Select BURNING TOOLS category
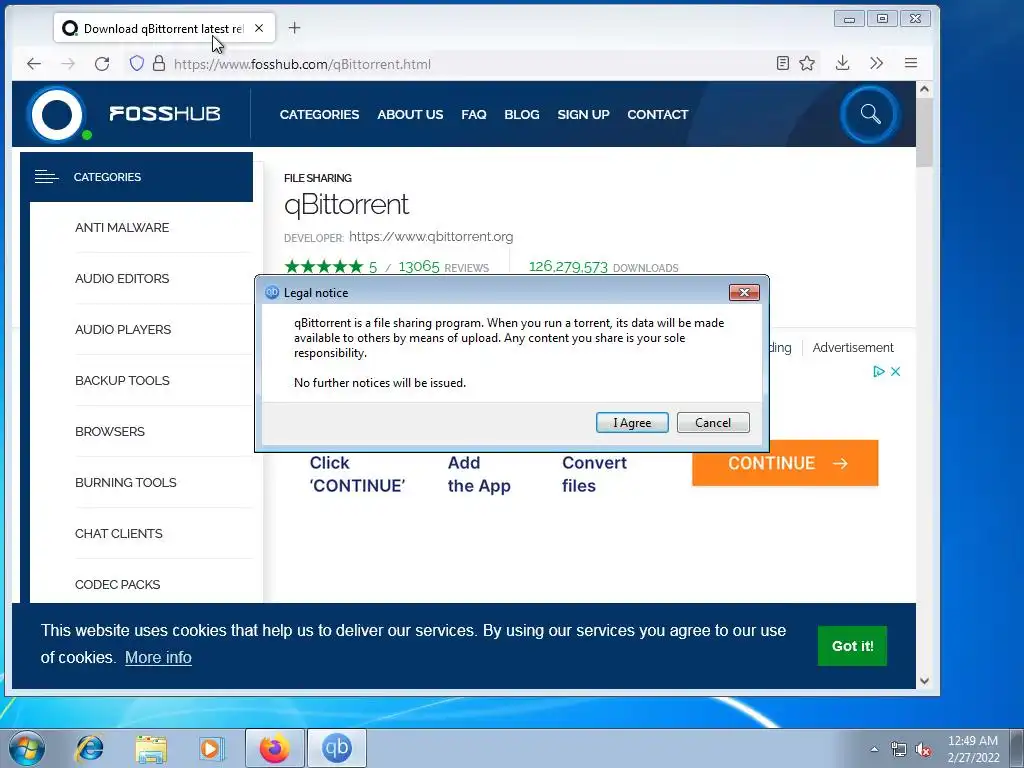The width and height of the screenshot is (1024, 768). [125, 482]
